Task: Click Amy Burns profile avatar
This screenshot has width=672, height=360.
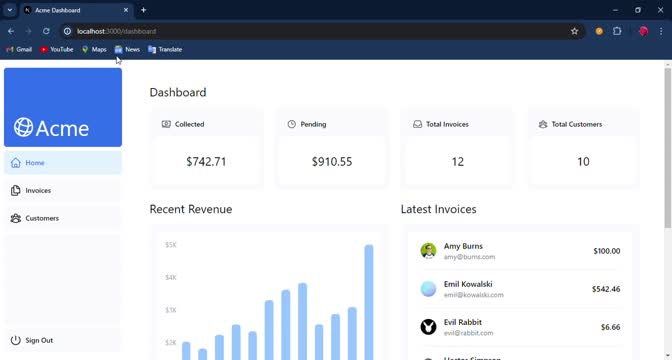Action: [428, 251]
